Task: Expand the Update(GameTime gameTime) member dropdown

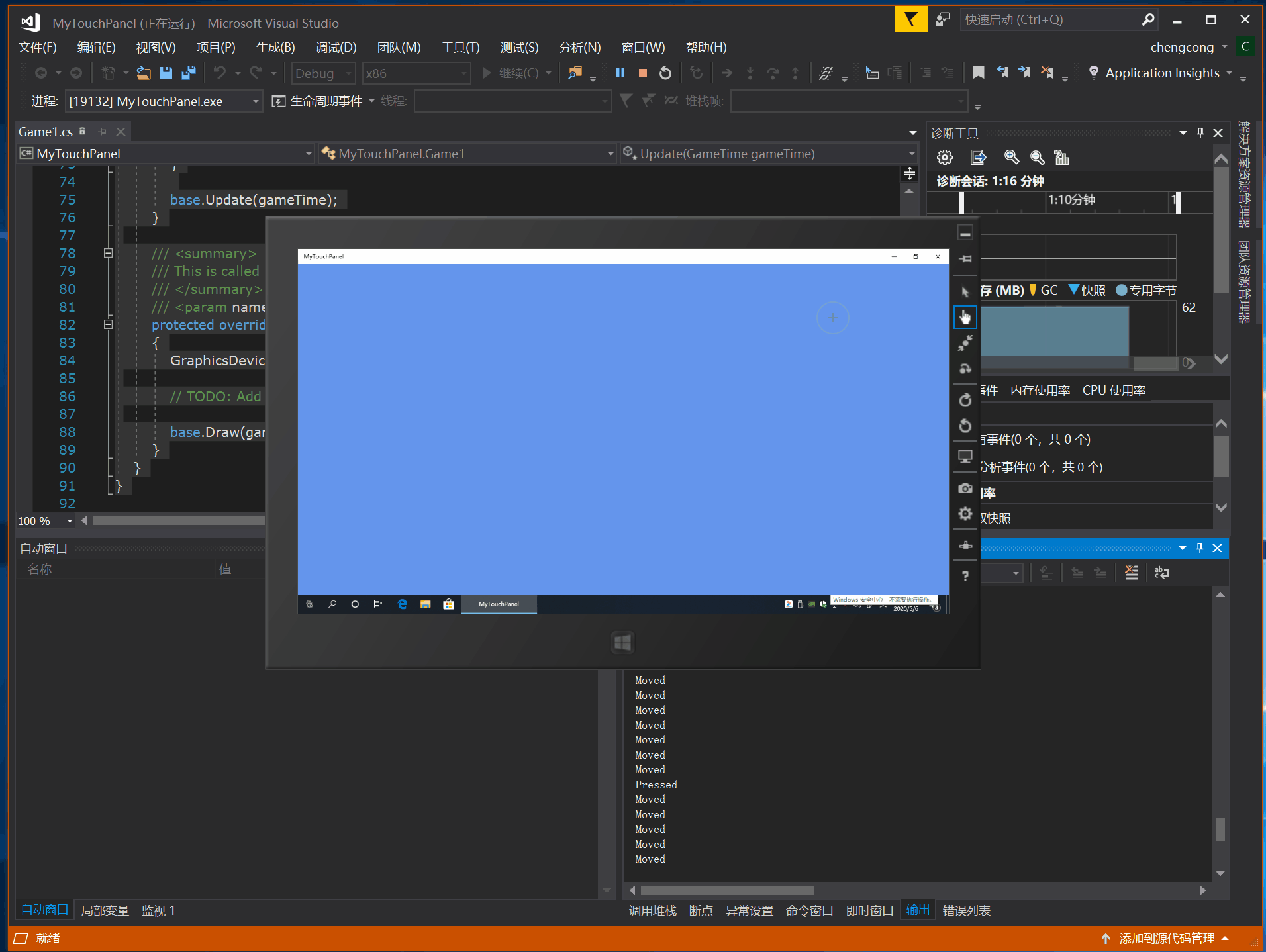Action: (911, 154)
